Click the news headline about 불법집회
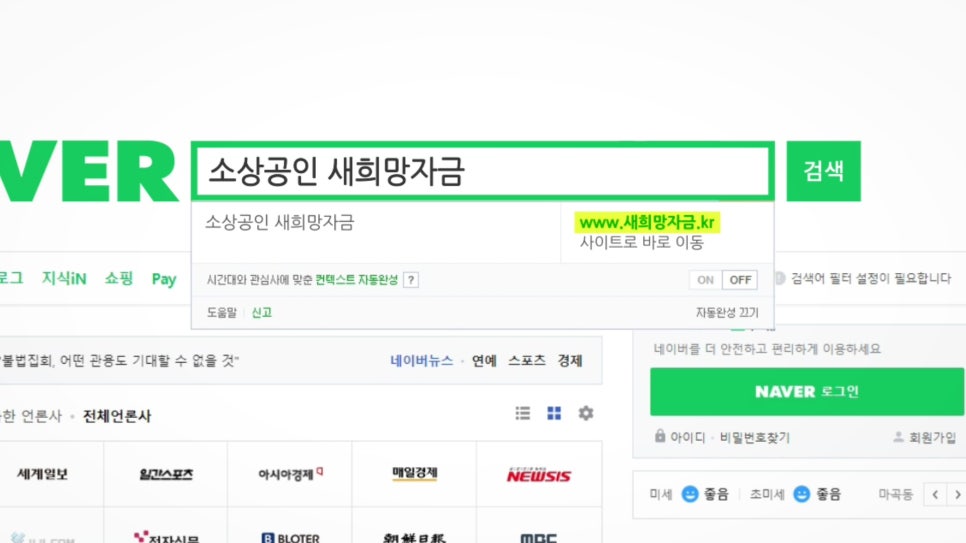This screenshot has width=966, height=543. point(120,361)
